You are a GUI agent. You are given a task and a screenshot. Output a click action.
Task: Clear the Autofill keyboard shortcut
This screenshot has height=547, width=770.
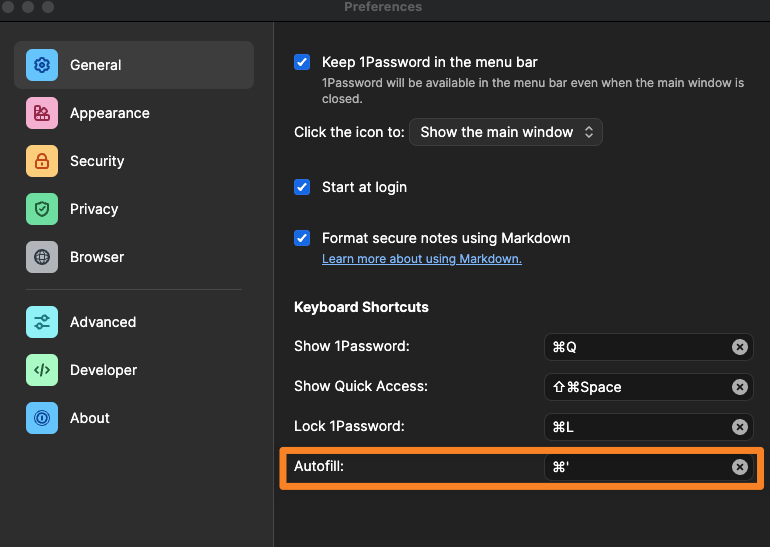739,467
